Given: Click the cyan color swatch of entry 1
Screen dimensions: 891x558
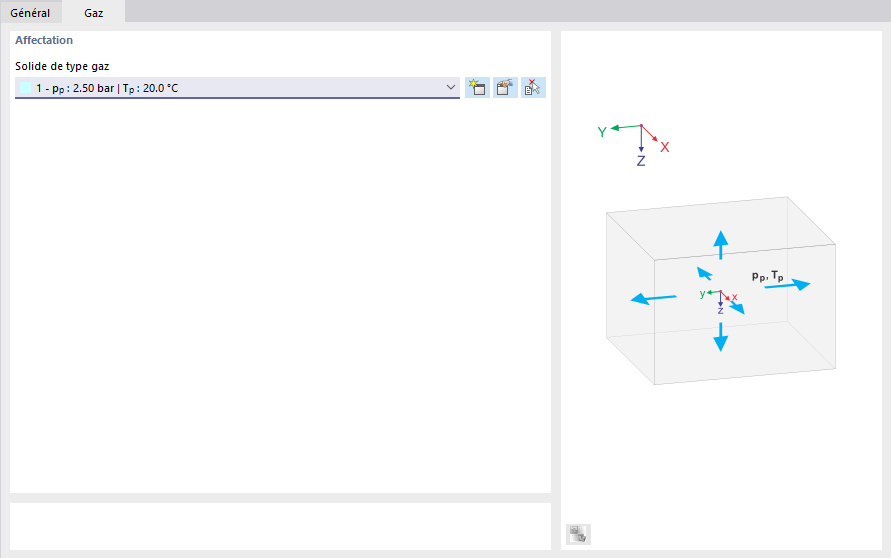Looking at the screenshot, I should tap(26, 88).
